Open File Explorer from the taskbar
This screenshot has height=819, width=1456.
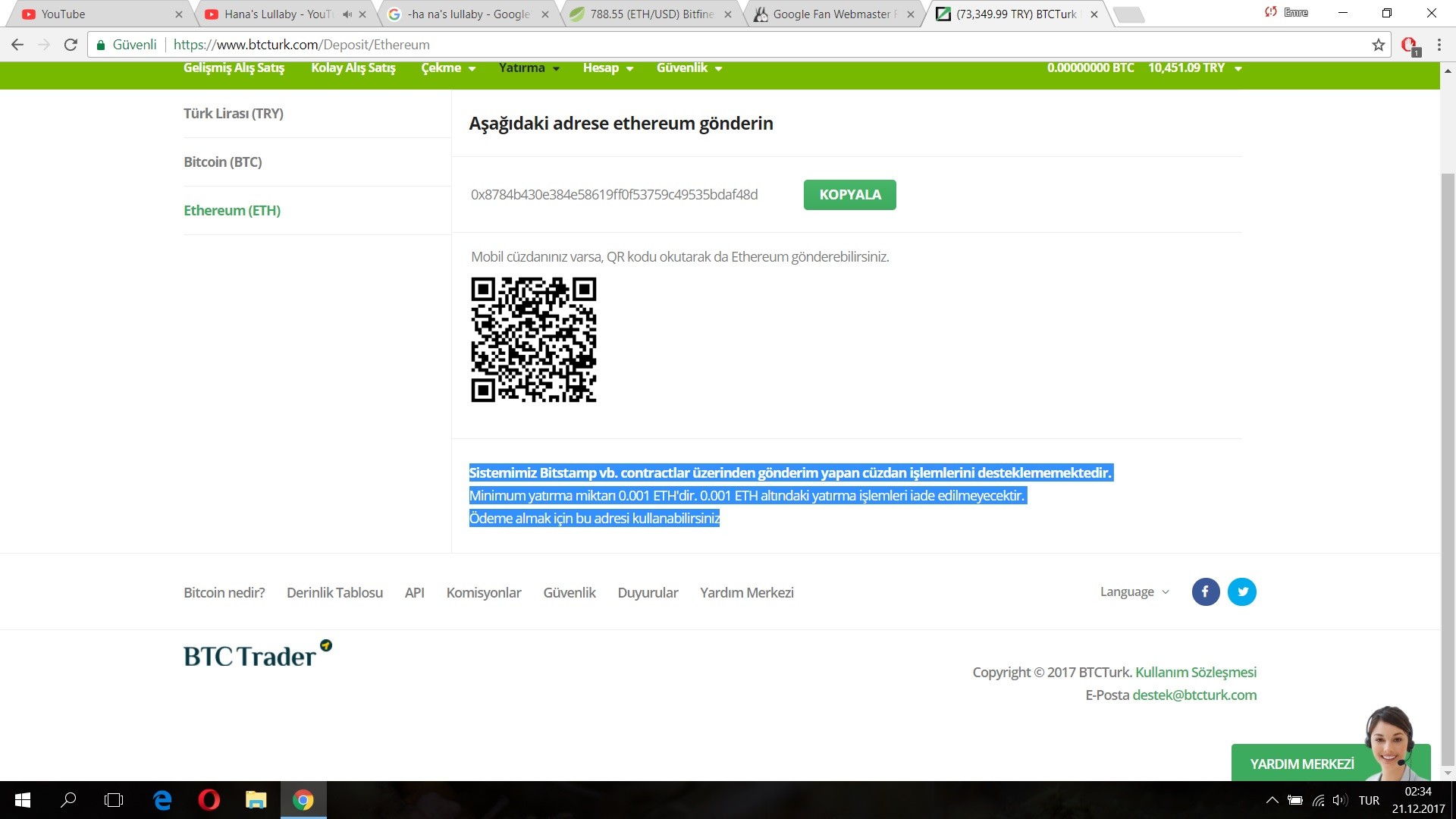point(256,800)
